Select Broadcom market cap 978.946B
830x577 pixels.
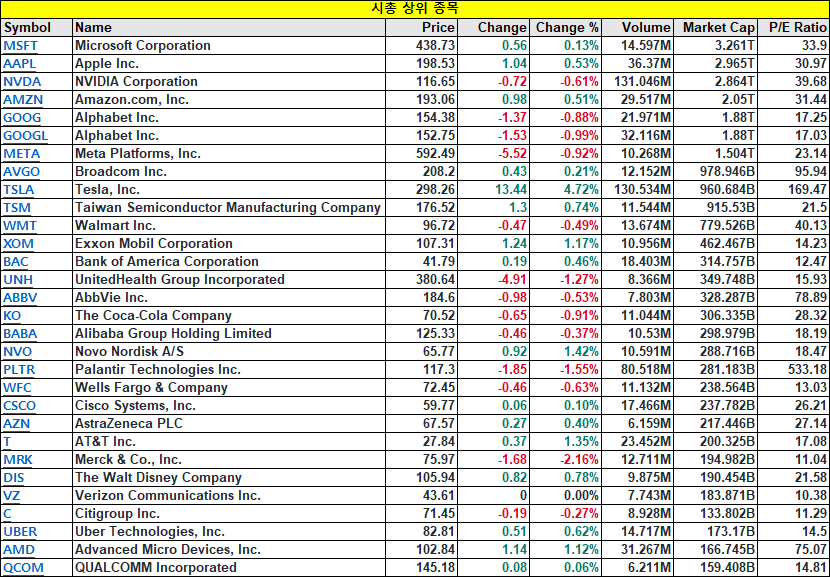(716, 172)
